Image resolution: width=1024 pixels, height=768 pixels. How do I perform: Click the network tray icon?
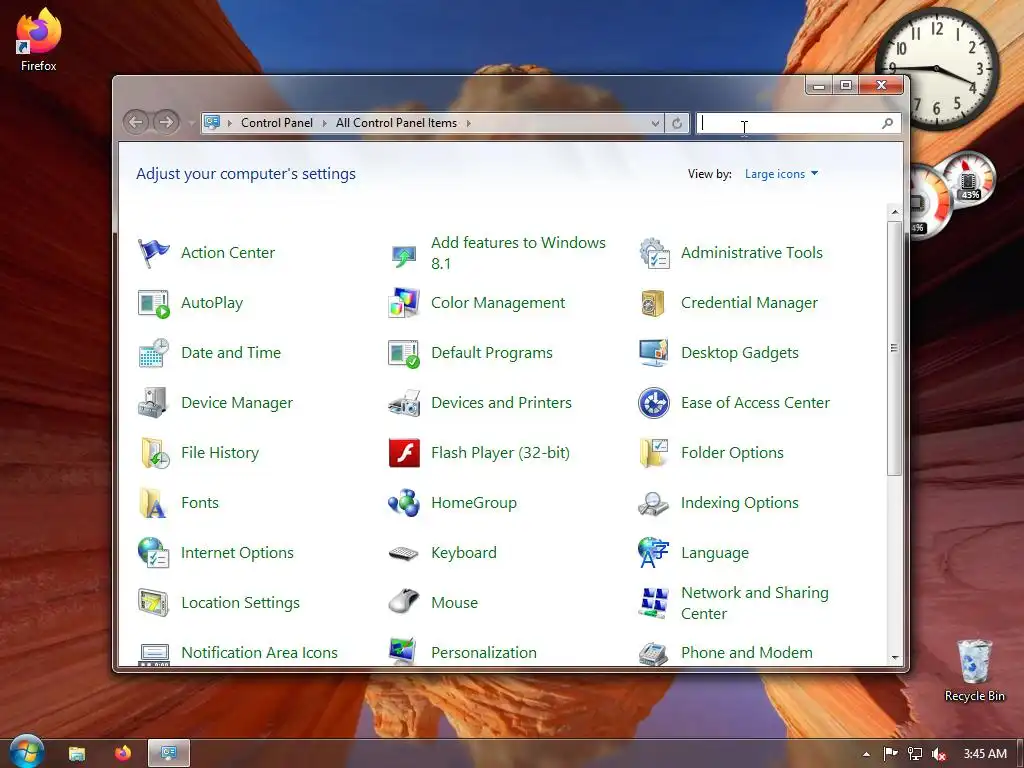[x=915, y=754]
